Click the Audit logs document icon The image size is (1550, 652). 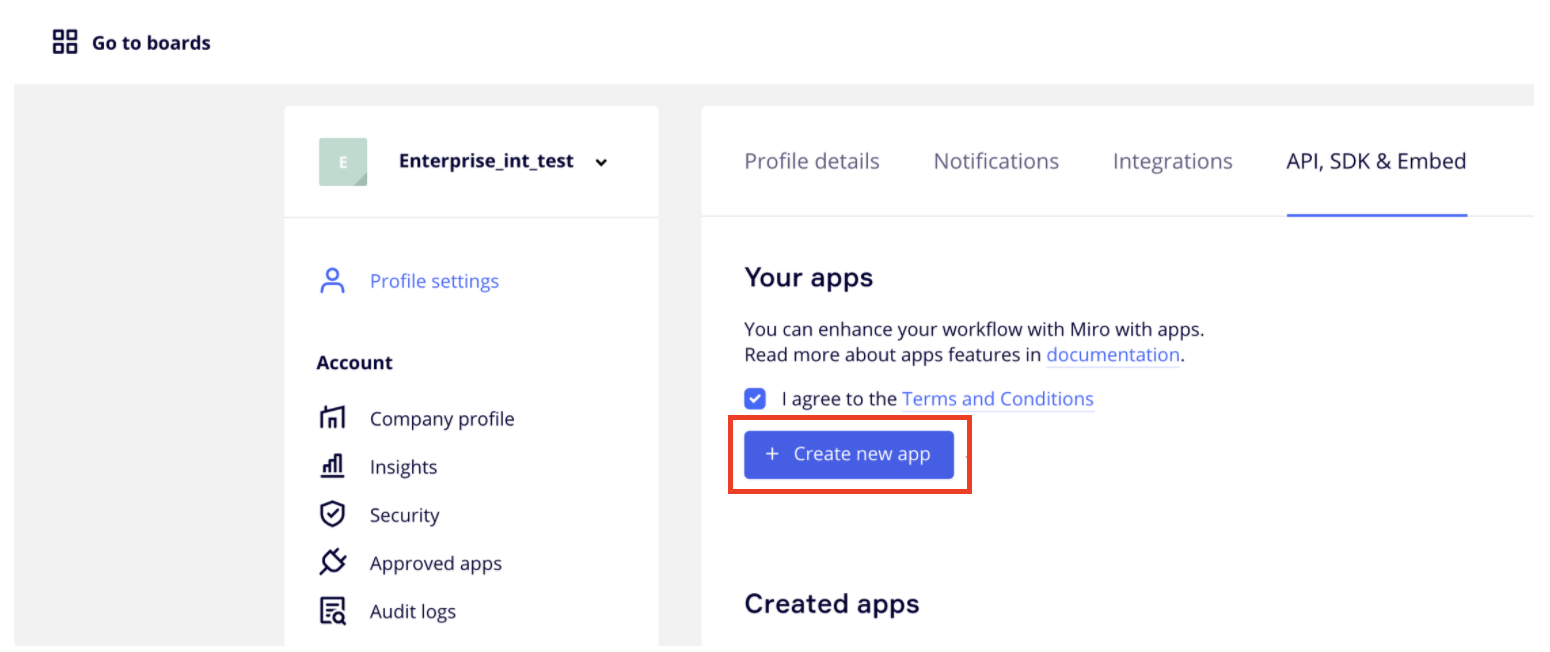click(332, 610)
